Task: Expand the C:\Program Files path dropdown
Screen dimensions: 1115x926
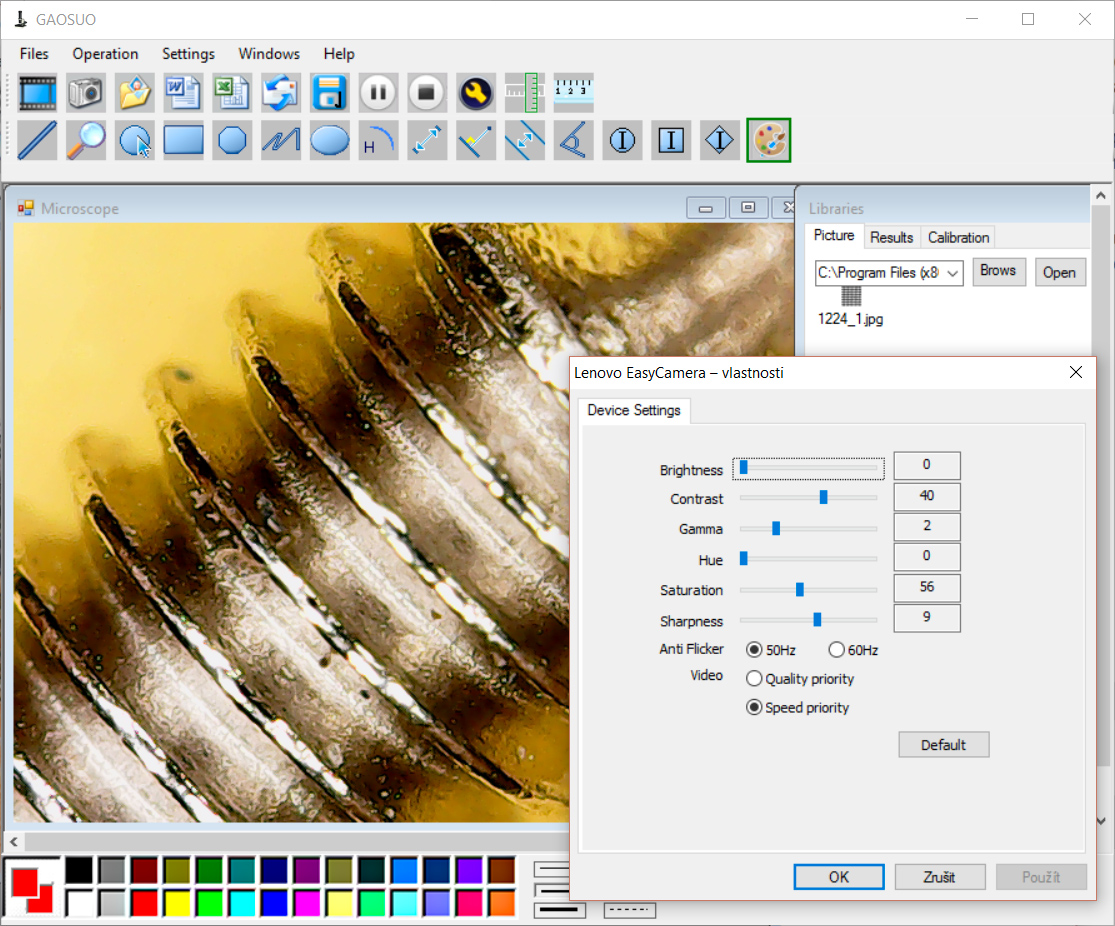Action: coord(952,273)
